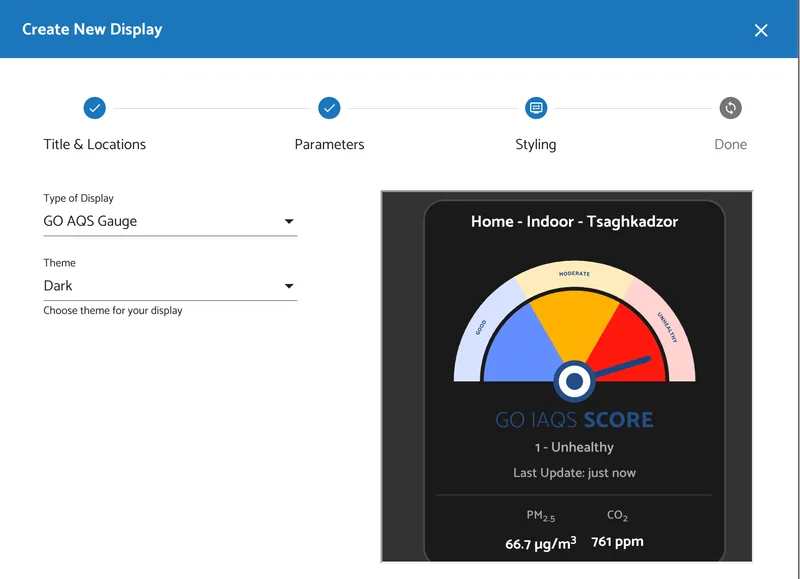800x579 pixels.
Task: Click the gauge needle hub in preview
Action: (x=574, y=381)
